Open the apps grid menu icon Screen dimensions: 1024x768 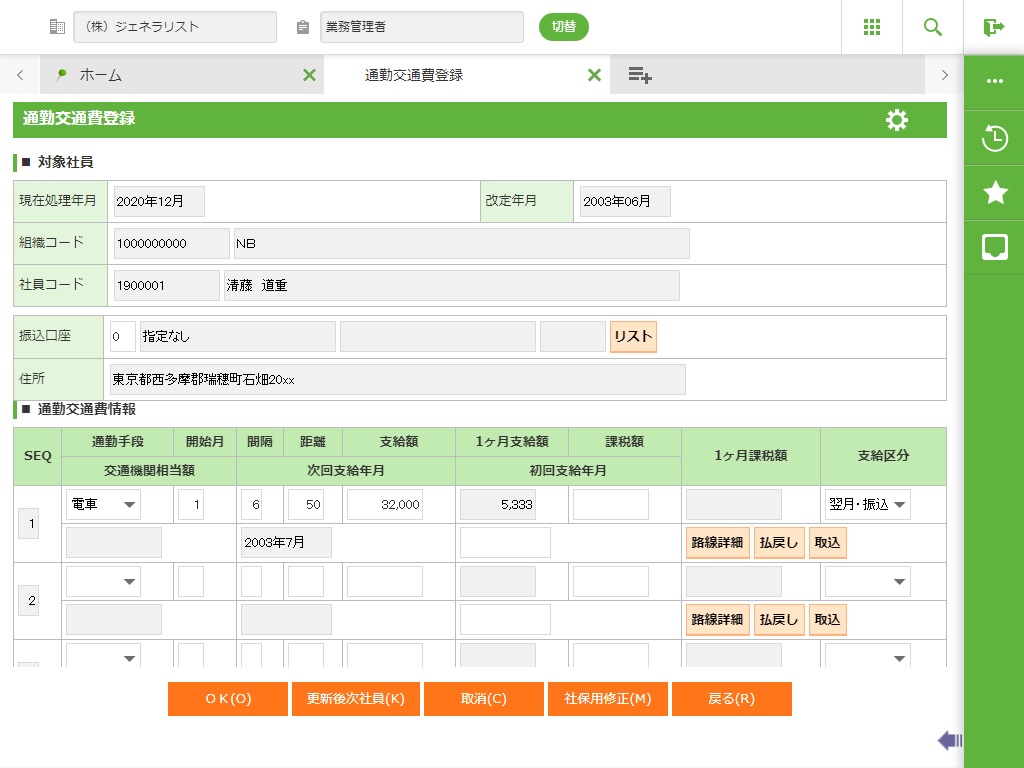872,27
